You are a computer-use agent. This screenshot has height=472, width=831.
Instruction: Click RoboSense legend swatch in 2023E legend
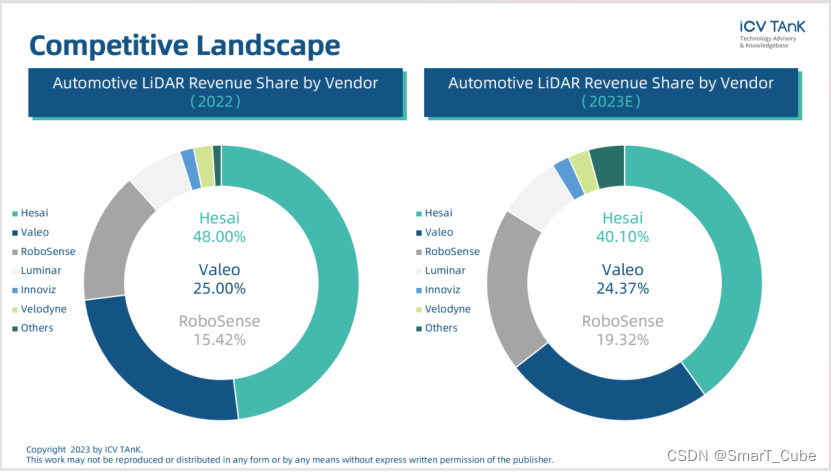coord(419,252)
